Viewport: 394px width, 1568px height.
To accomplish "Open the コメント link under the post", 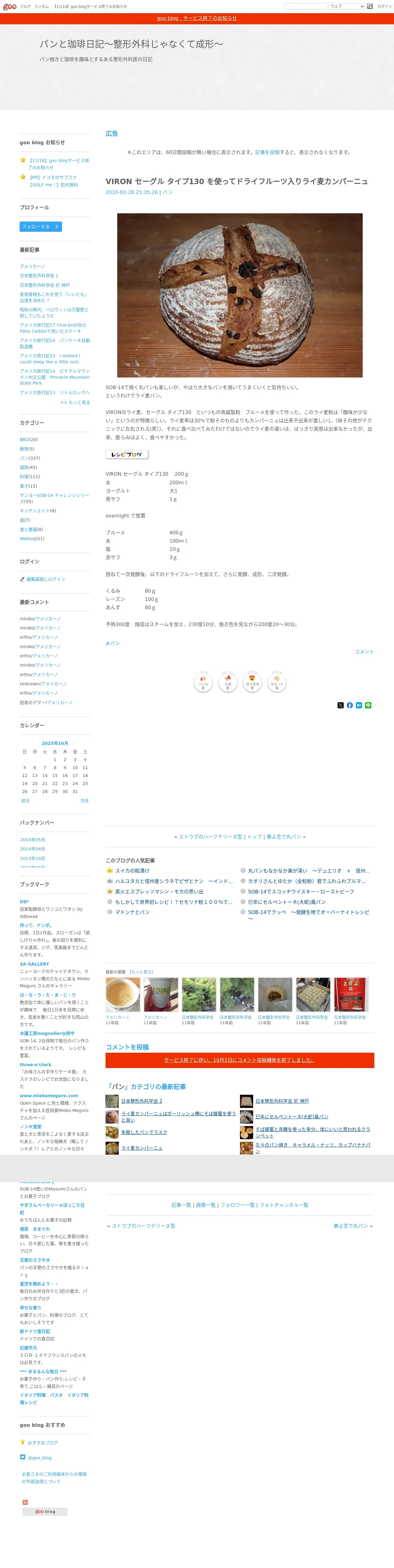I will pos(364,652).
